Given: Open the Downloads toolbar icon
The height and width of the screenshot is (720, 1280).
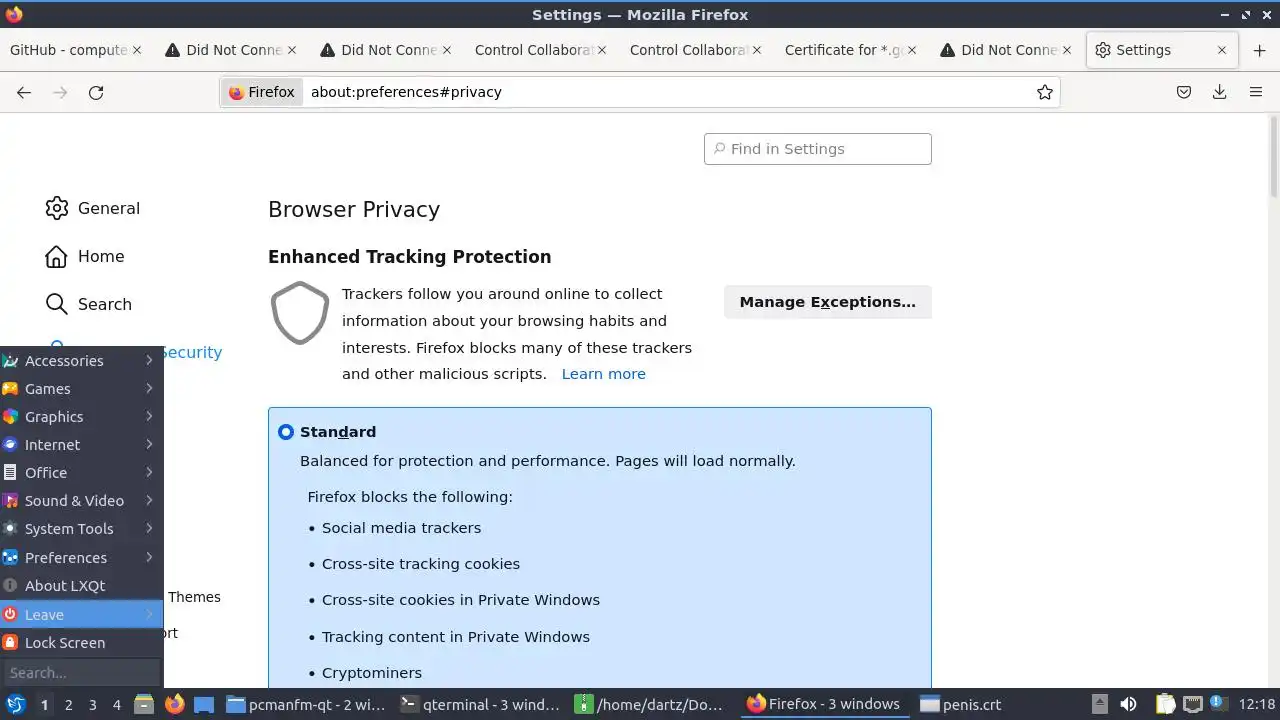Looking at the screenshot, I should coord(1219,92).
